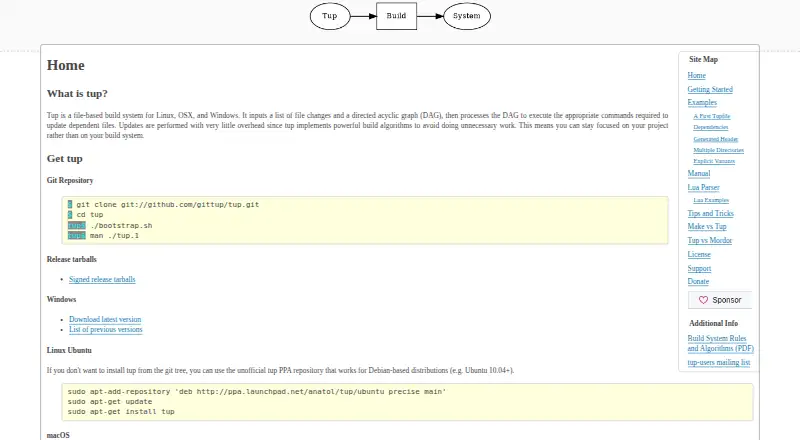Click the System oval in header logo

467,16
